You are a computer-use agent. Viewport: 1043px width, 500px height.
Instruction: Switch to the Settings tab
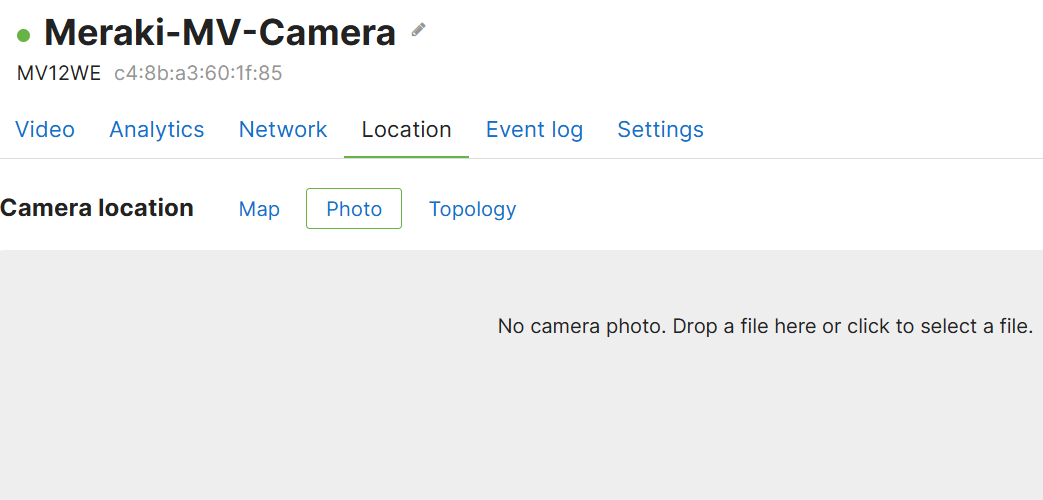coord(661,129)
